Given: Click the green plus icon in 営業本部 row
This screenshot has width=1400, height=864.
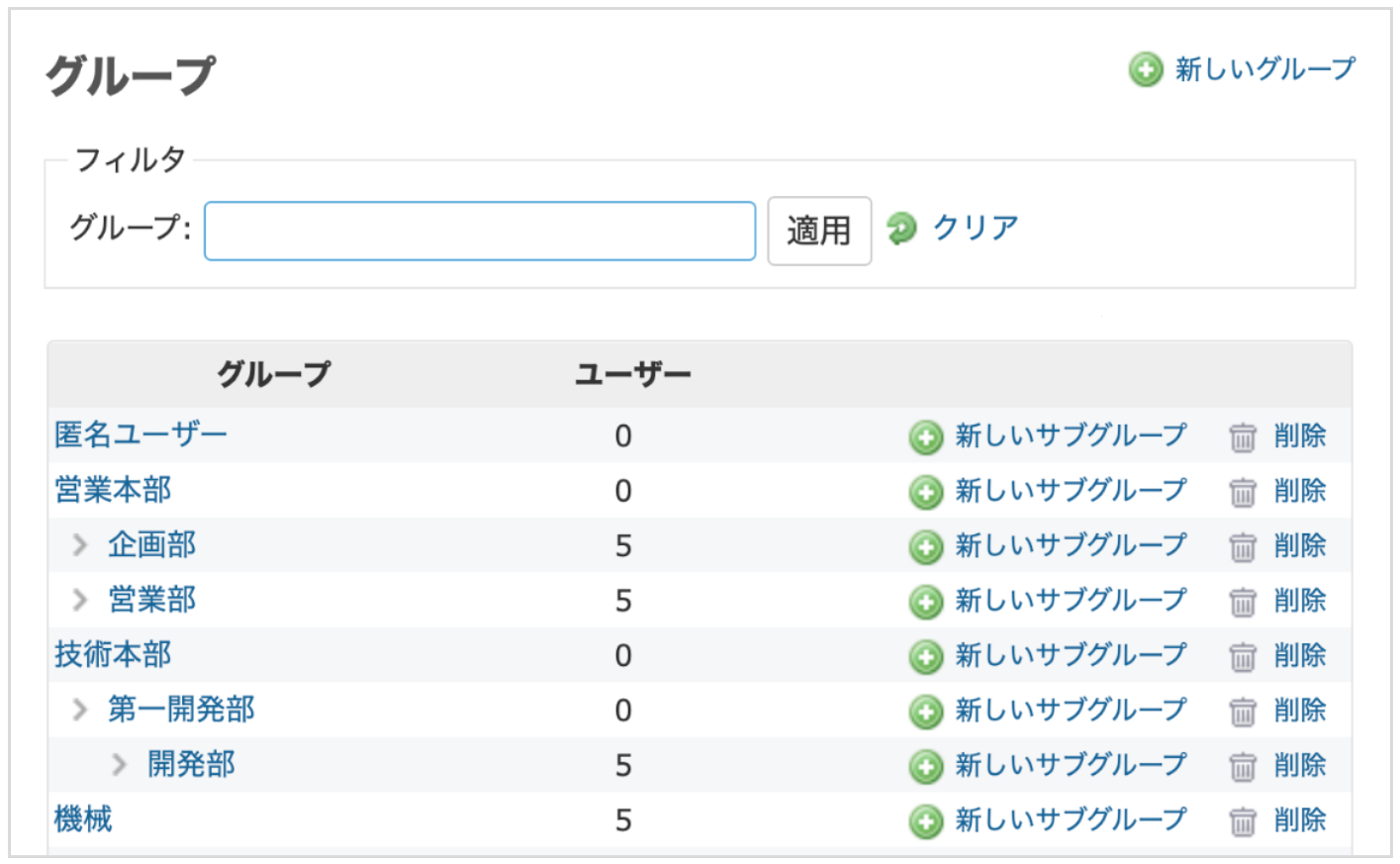Looking at the screenshot, I should 925,492.
